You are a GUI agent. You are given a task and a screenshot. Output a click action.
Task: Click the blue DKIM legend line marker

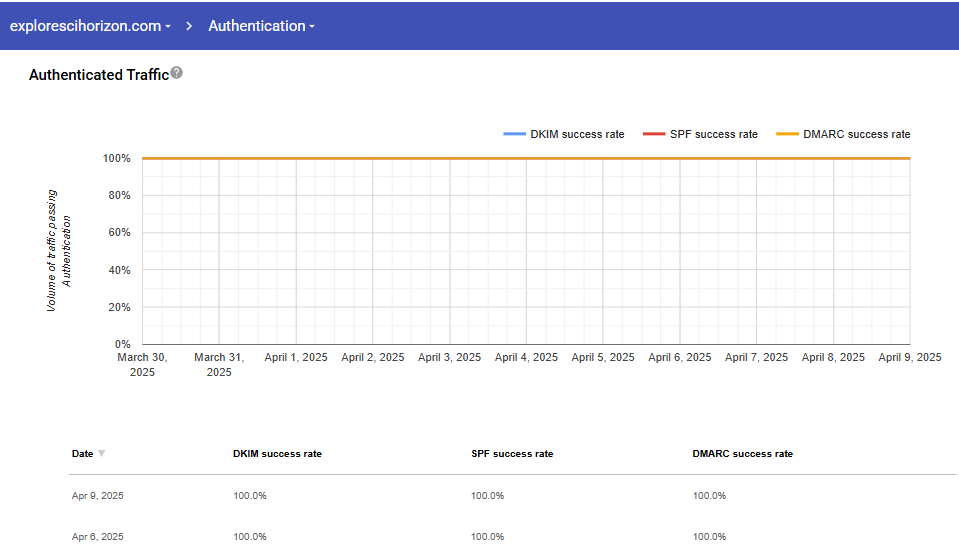(x=514, y=134)
